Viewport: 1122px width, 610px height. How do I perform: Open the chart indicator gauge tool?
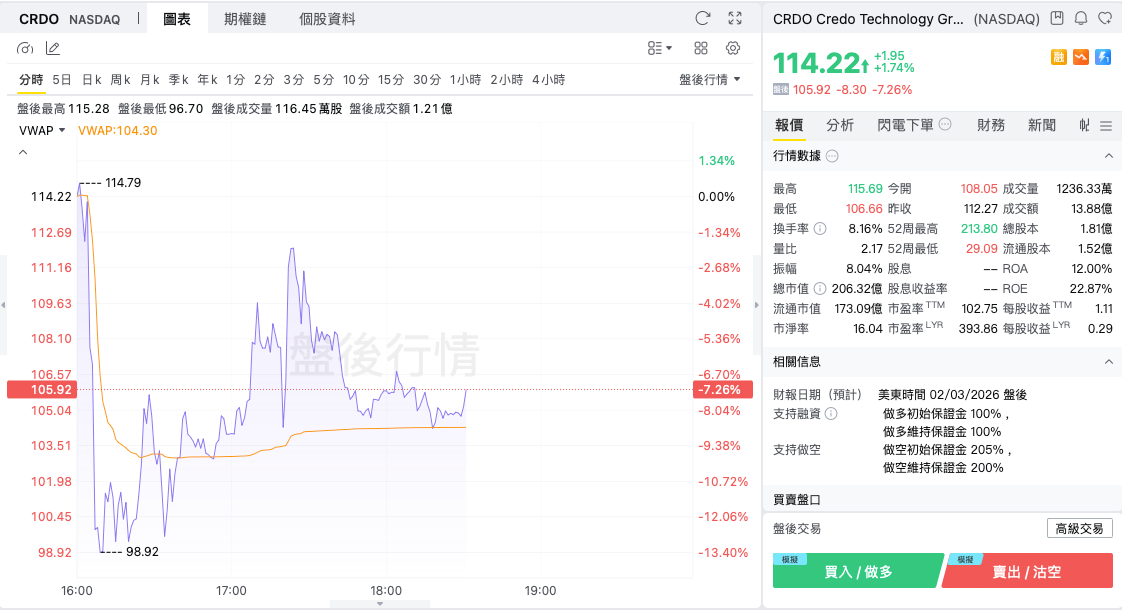point(25,49)
